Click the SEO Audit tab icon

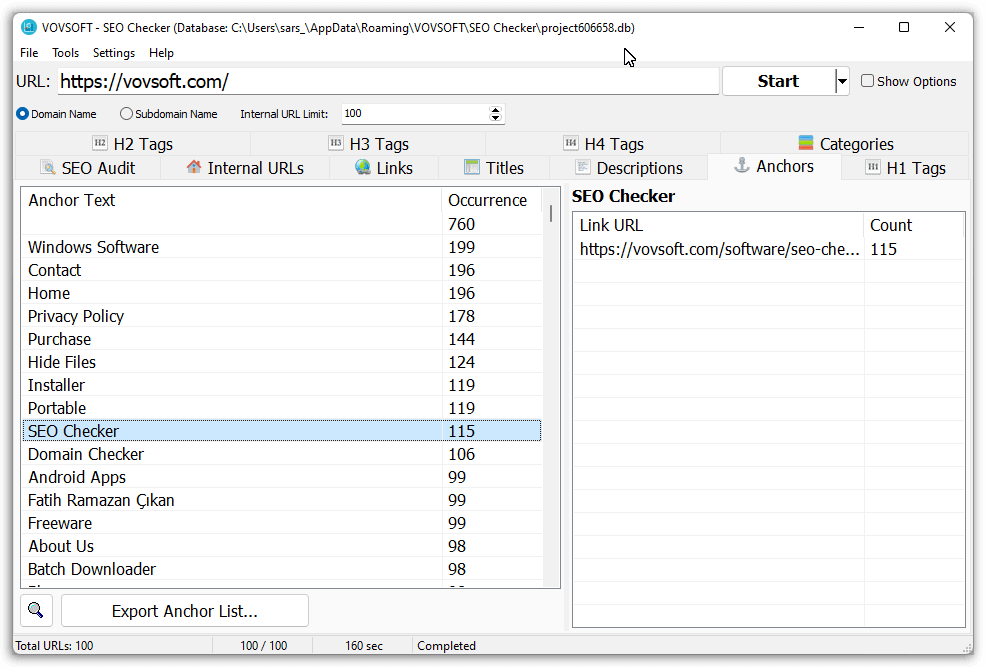coord(48,167)
